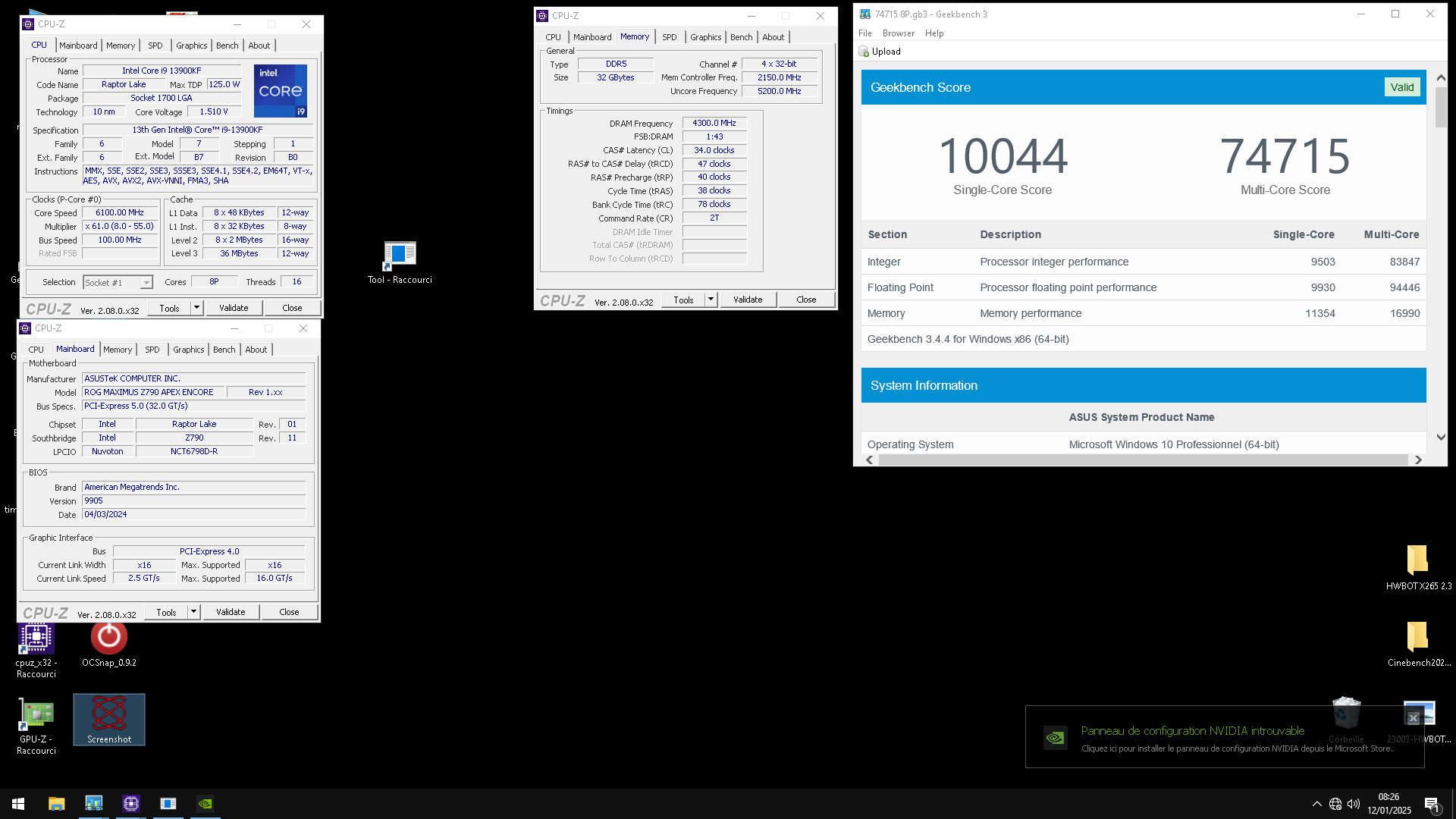Click the Upload icon in Geekbench toolbar
This screenshot has width=1456, height=819.
tap(863, 52)
